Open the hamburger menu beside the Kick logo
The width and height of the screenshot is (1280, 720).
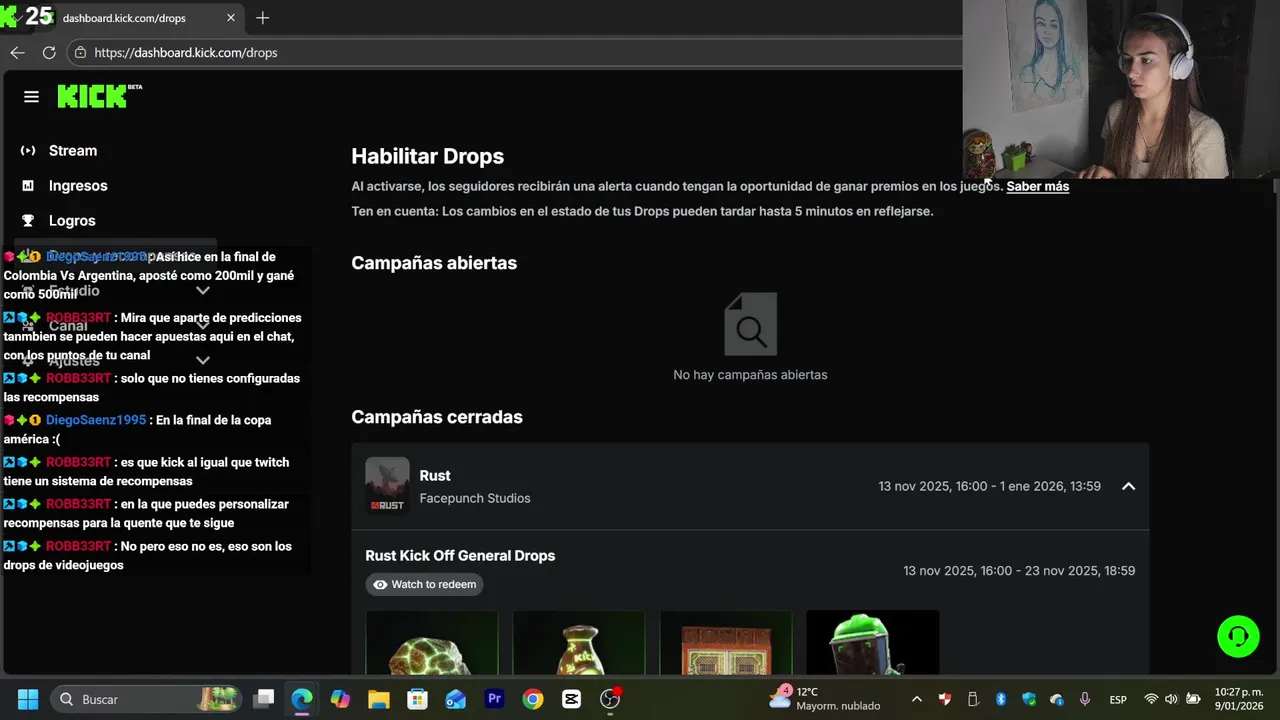click(31, 97)
